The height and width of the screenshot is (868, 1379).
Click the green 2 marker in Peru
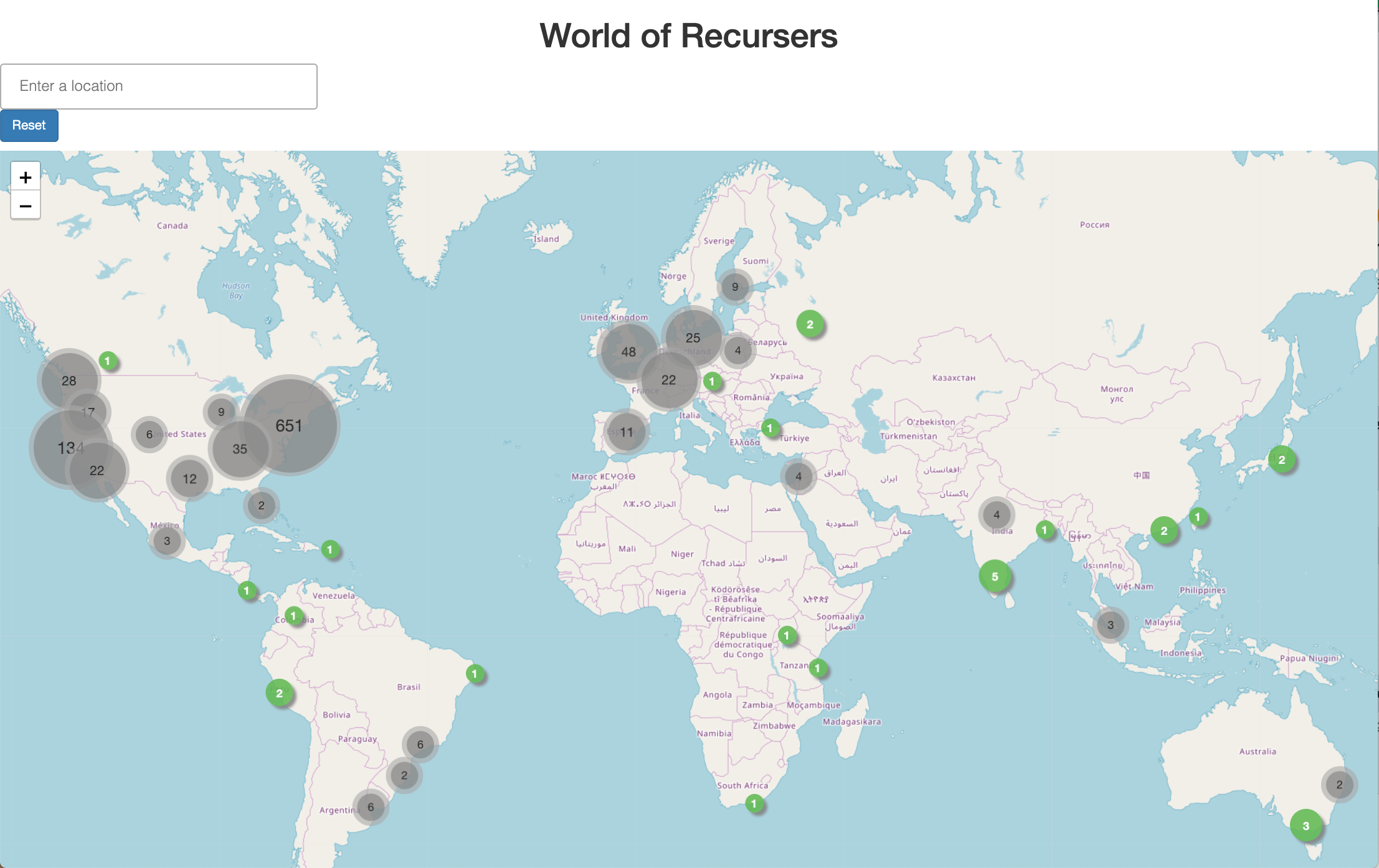coord(279,693)
